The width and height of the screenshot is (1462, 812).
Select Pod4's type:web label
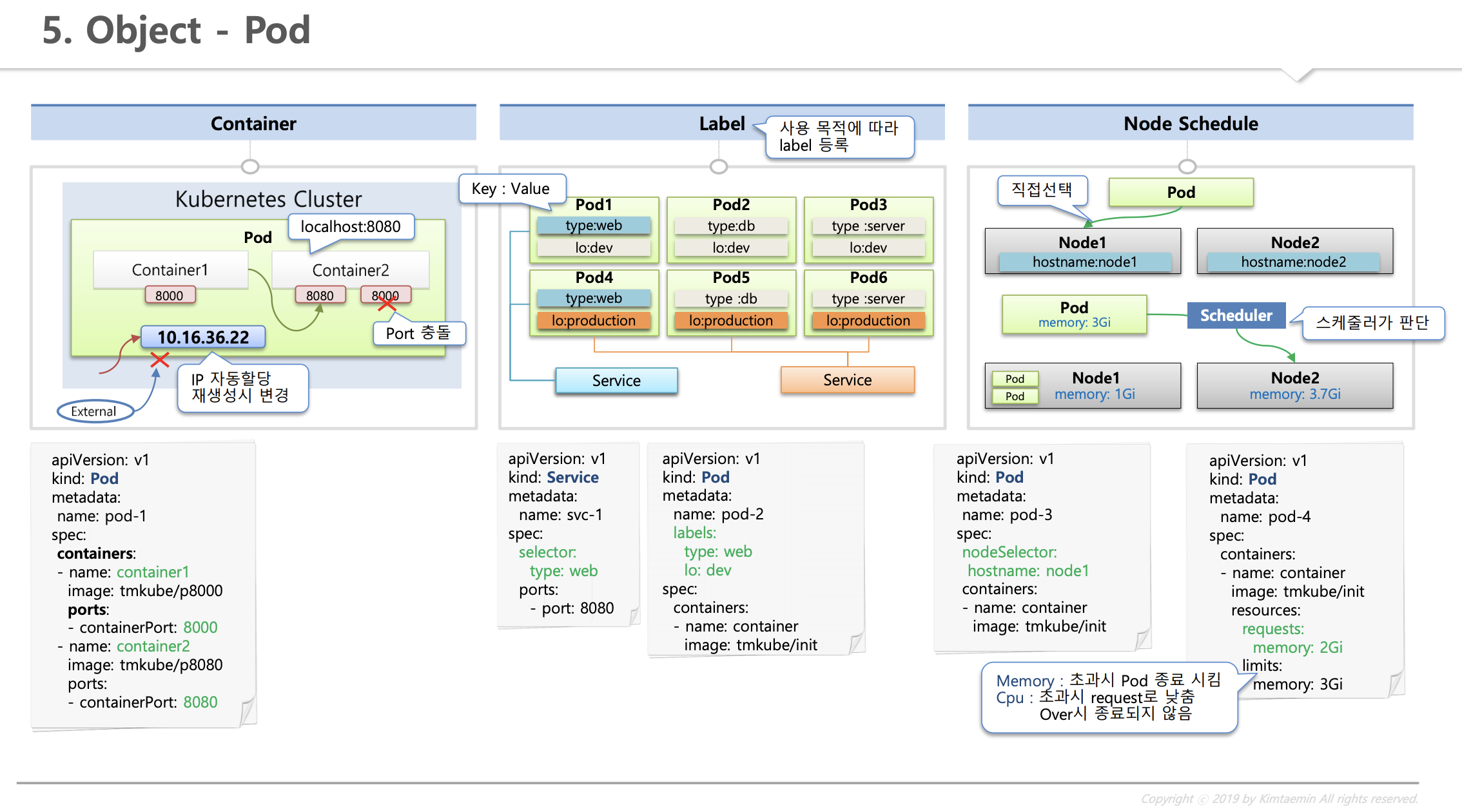coord(594,298)
